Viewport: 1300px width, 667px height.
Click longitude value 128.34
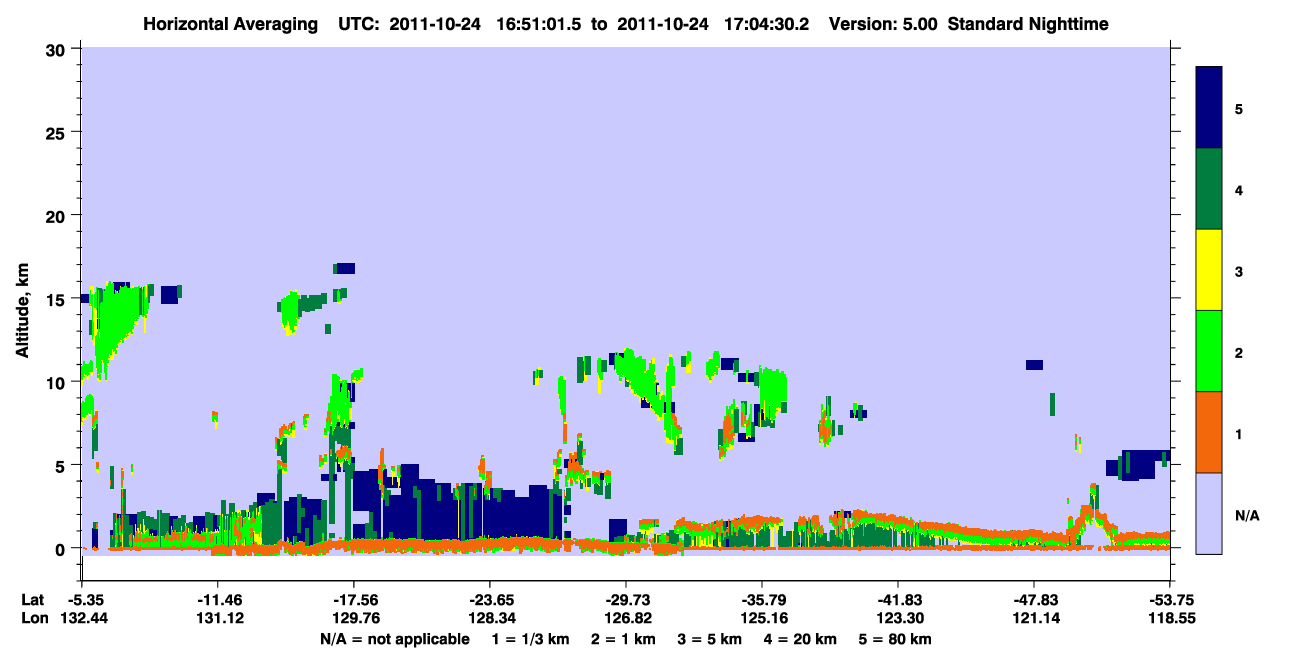coord(490,618)
